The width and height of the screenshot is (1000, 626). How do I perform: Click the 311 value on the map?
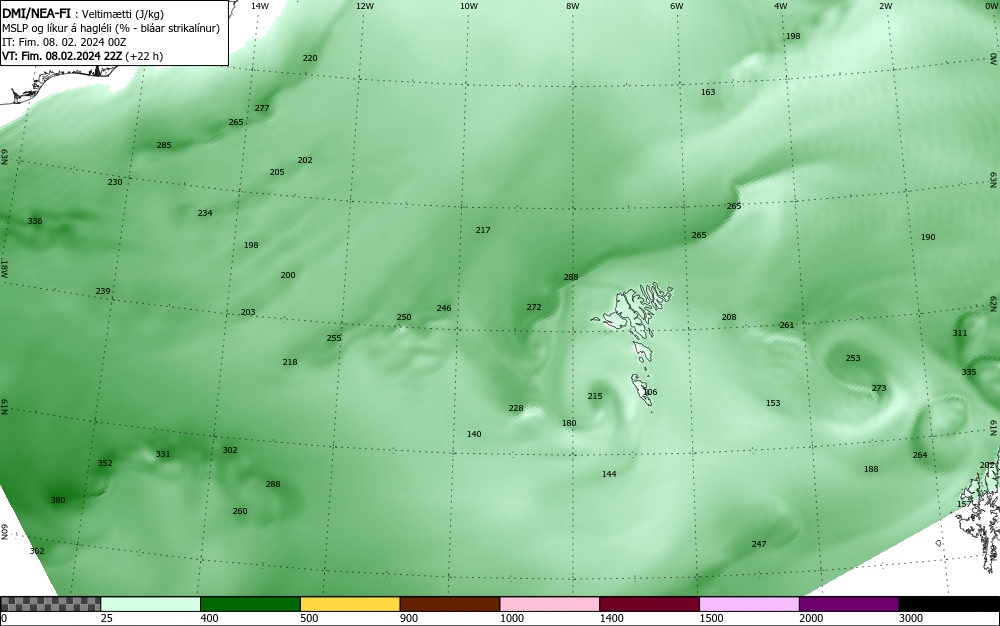[960, 333]
